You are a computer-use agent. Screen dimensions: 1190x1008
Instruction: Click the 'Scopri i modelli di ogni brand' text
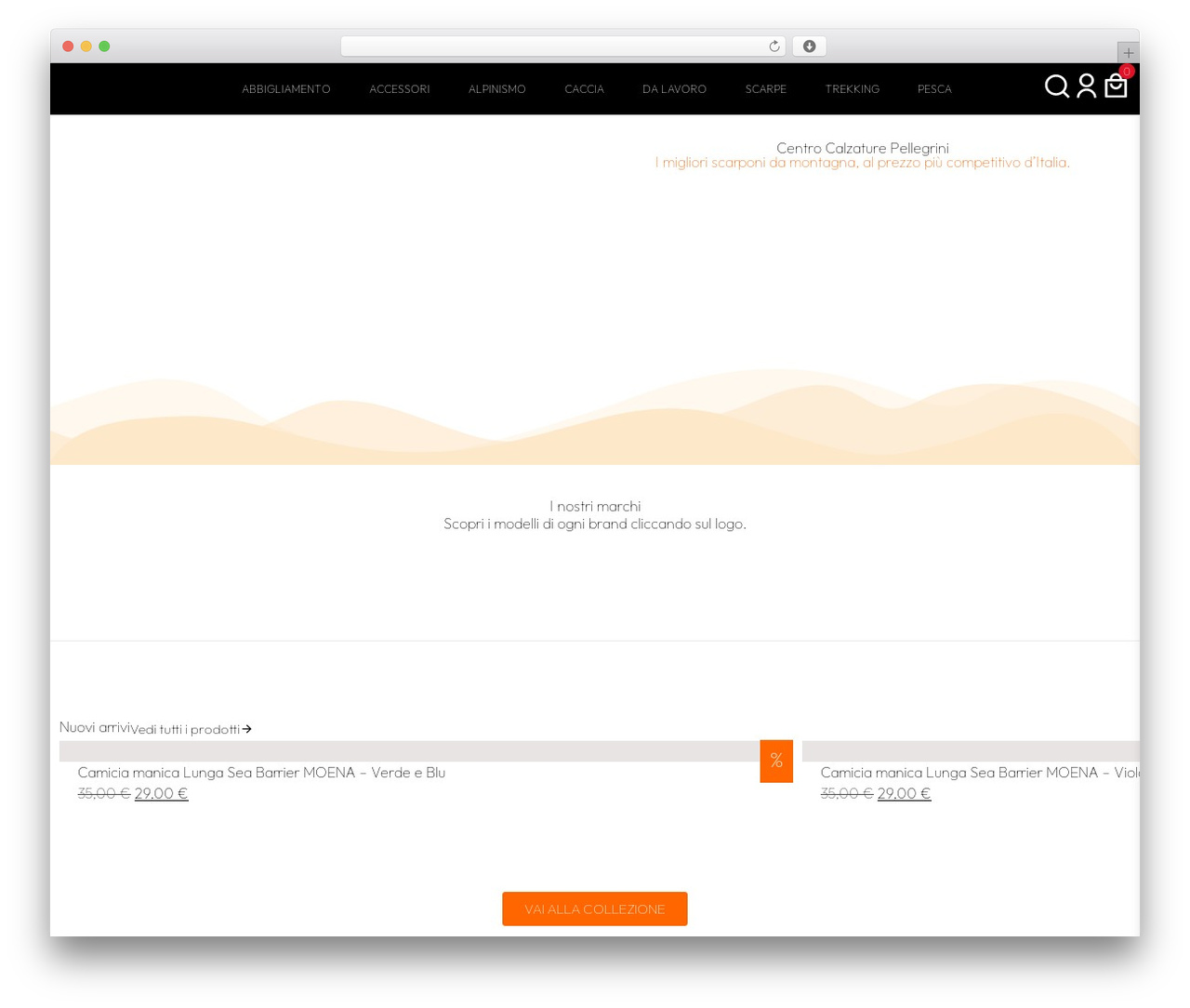pyautogui.click(x=595, y=524)
